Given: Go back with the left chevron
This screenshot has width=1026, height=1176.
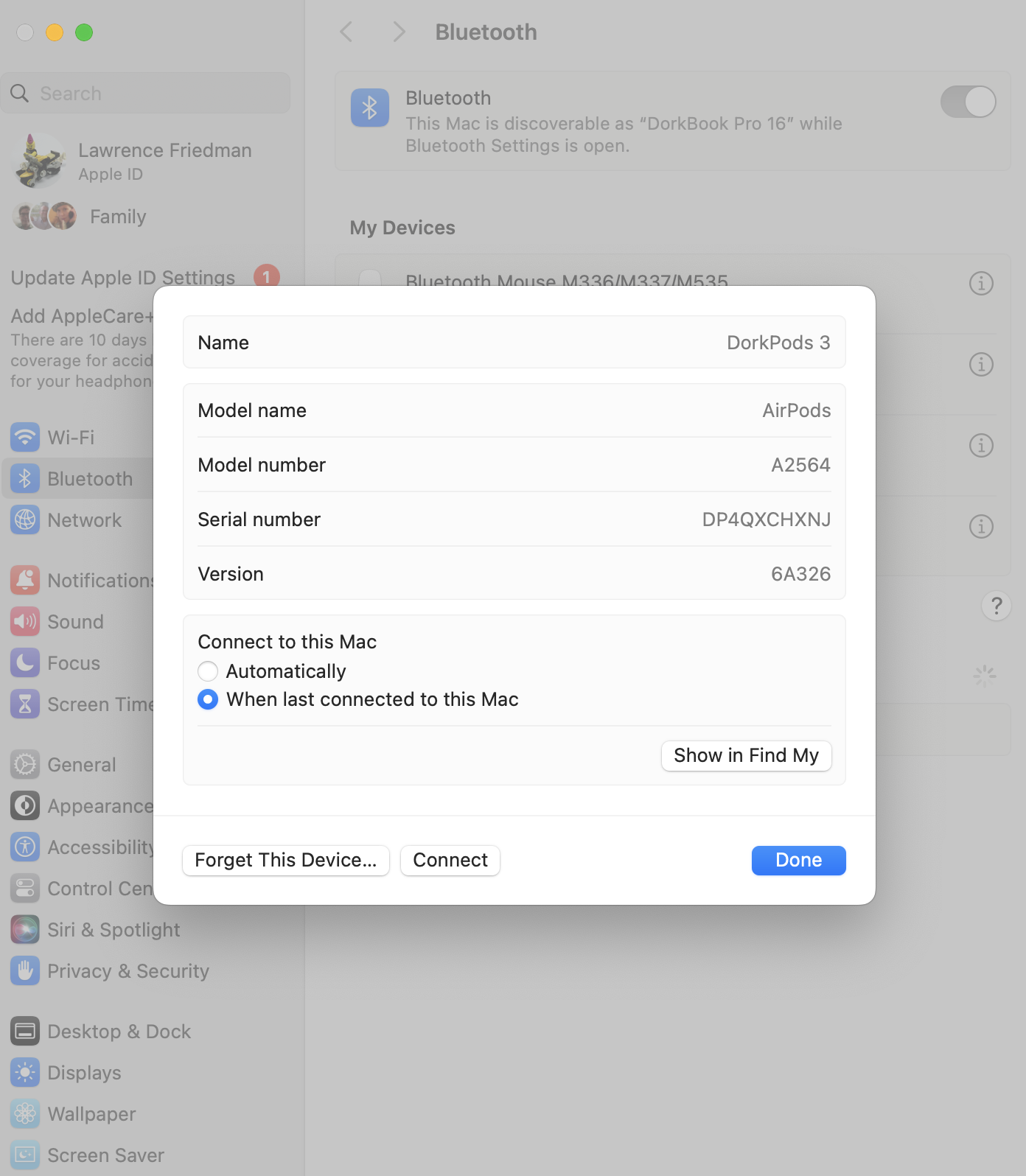Looking at the screenshot, I should tap(346, 32).
